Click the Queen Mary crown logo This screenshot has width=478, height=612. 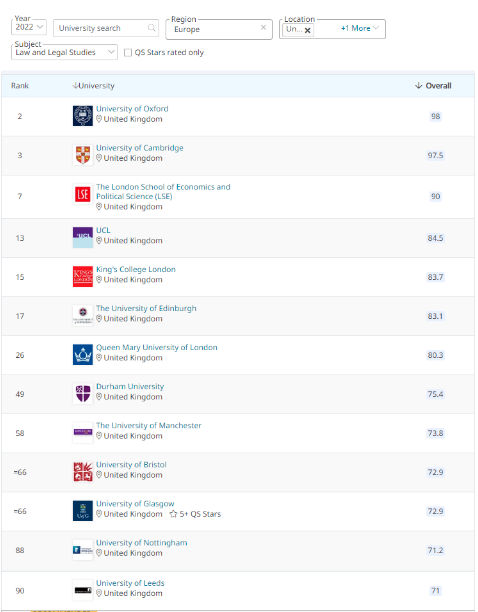[83, 354]
